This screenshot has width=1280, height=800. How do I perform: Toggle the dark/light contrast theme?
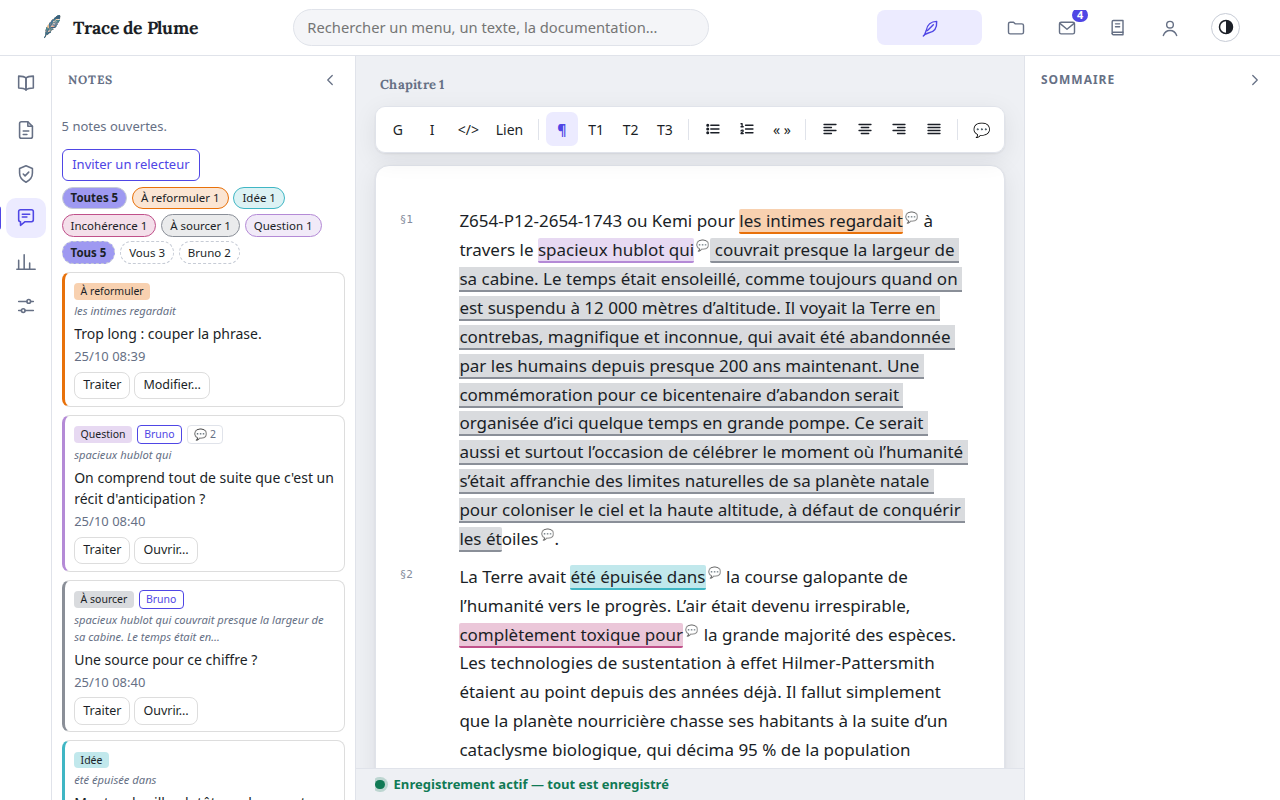click(x=1225, y=28)
